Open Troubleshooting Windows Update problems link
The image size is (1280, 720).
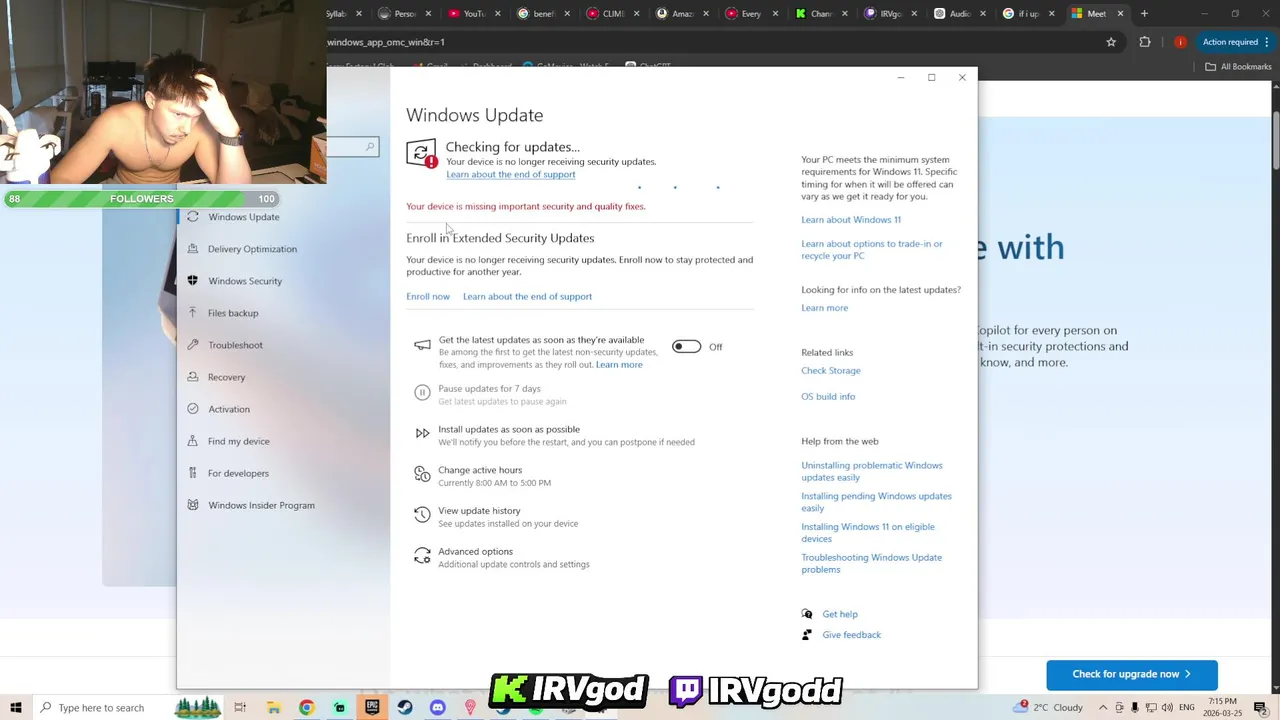(x=871, y=564)
